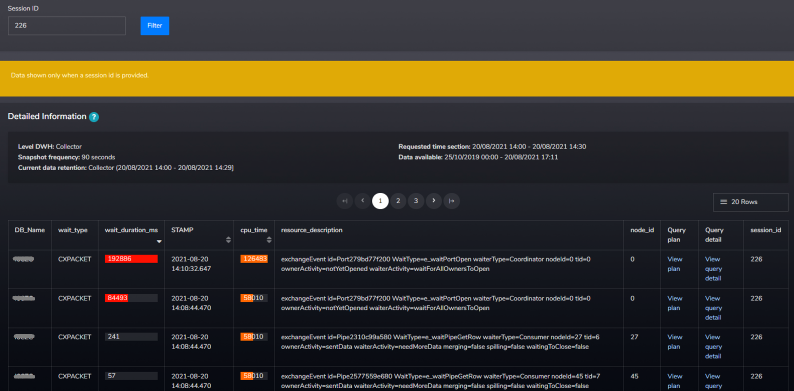Click red 84493 wait duration bar
The width and height of the screenshot is (794, 391).
coord(116,298)
